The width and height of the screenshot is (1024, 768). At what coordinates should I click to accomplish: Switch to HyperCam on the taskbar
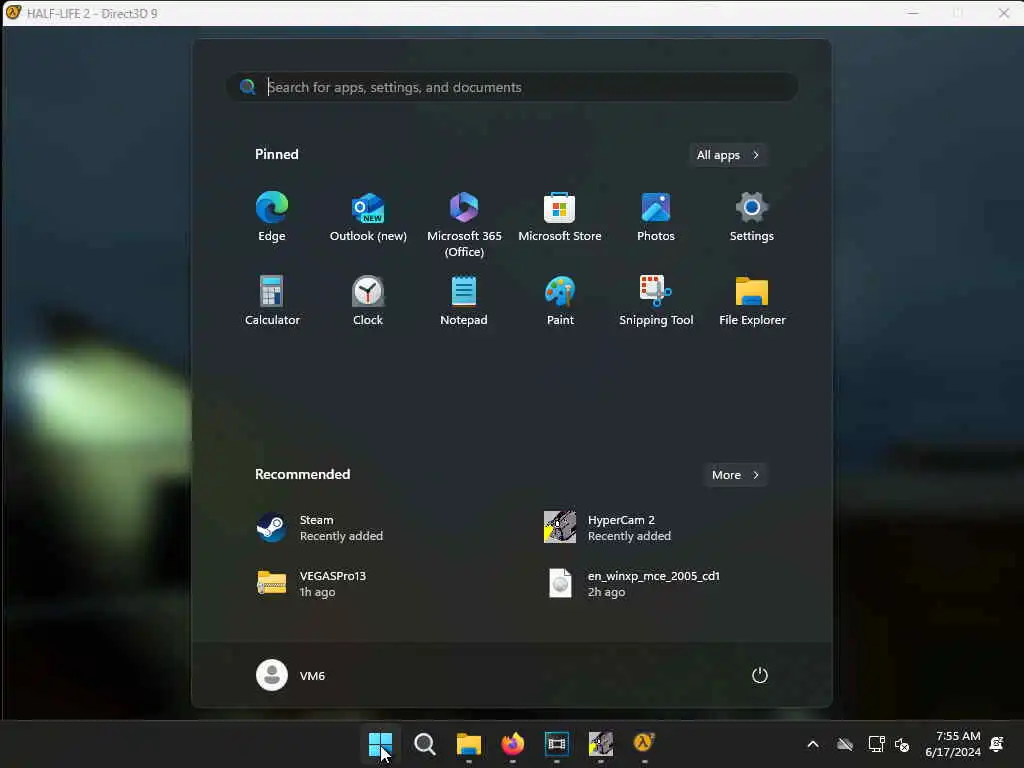[601, 743]
